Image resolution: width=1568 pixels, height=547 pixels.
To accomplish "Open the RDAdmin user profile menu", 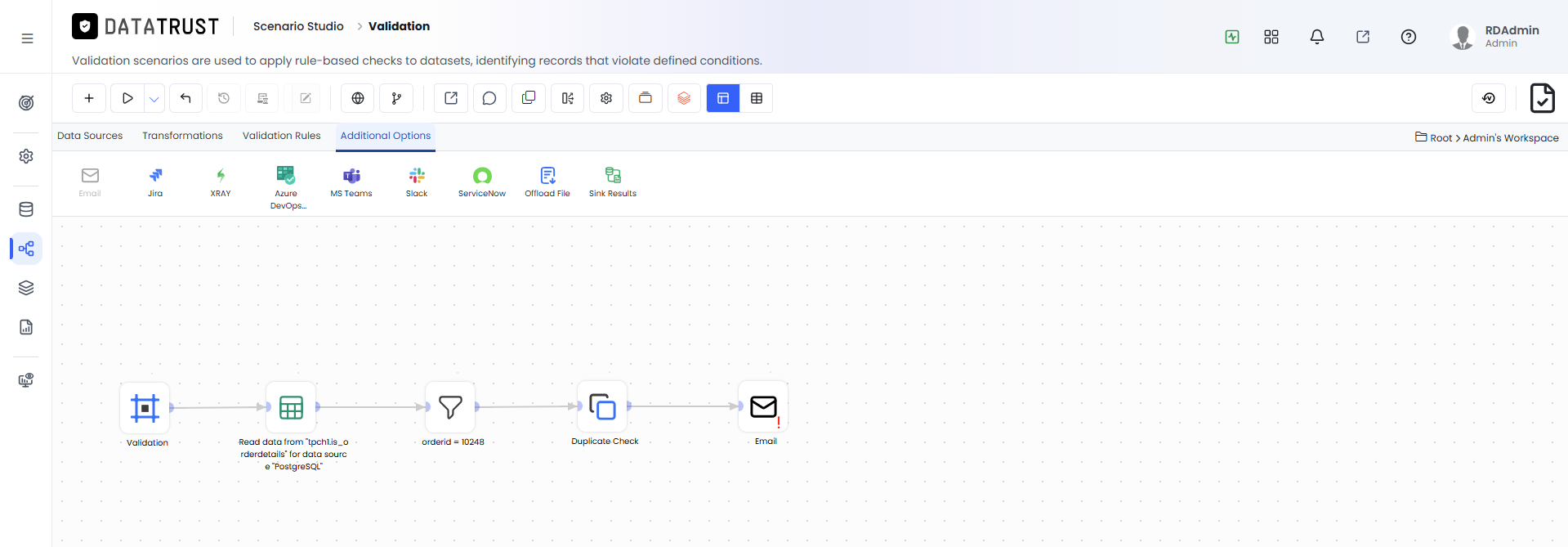I will [1495, 37].
